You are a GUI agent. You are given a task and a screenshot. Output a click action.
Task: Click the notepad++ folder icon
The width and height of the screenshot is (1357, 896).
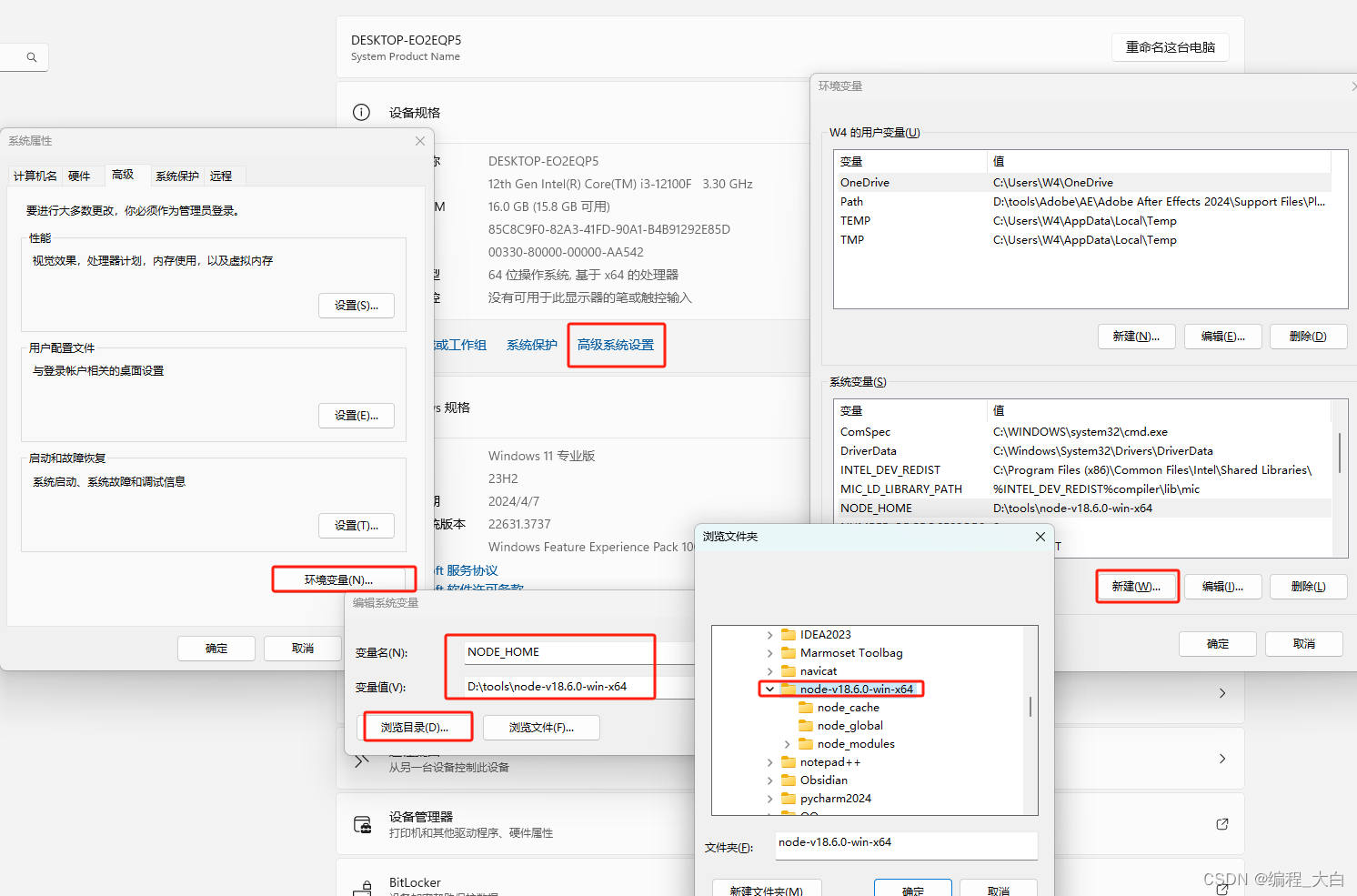click(x=789, y=762)
